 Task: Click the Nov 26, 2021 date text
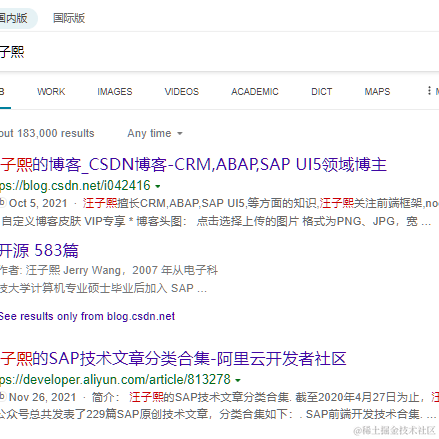(x=42, y=397)
